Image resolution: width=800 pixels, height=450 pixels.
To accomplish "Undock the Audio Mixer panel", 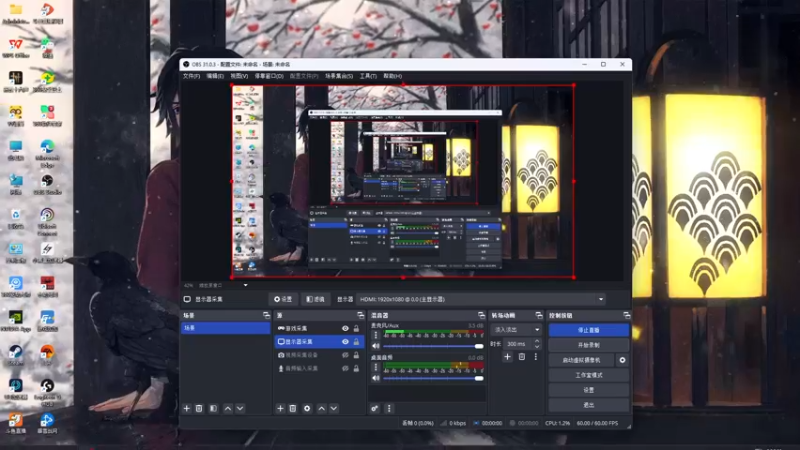I will [481, 315].
